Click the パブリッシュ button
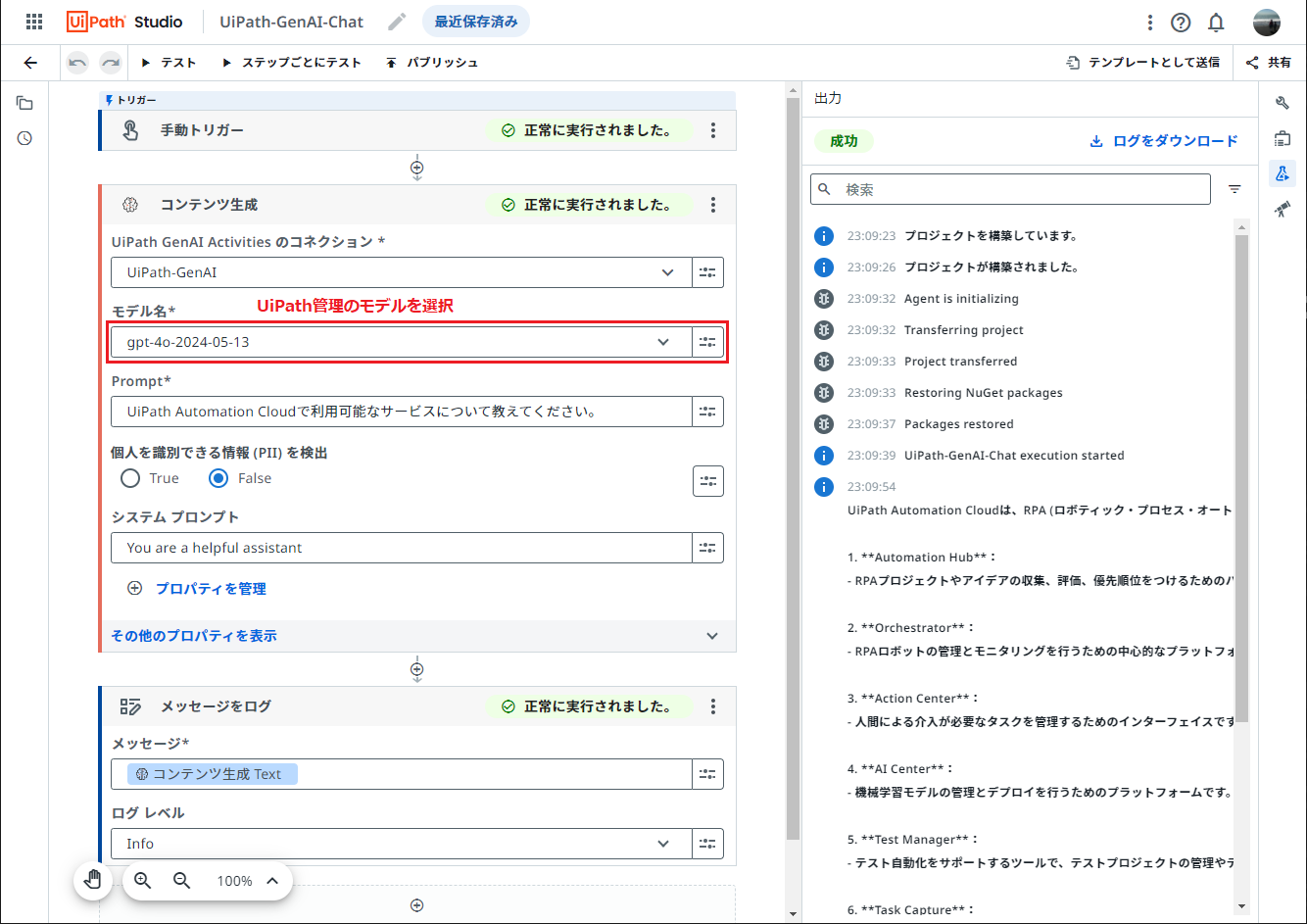The height and width of the screenshot is (924, 1307). point(432,62)
